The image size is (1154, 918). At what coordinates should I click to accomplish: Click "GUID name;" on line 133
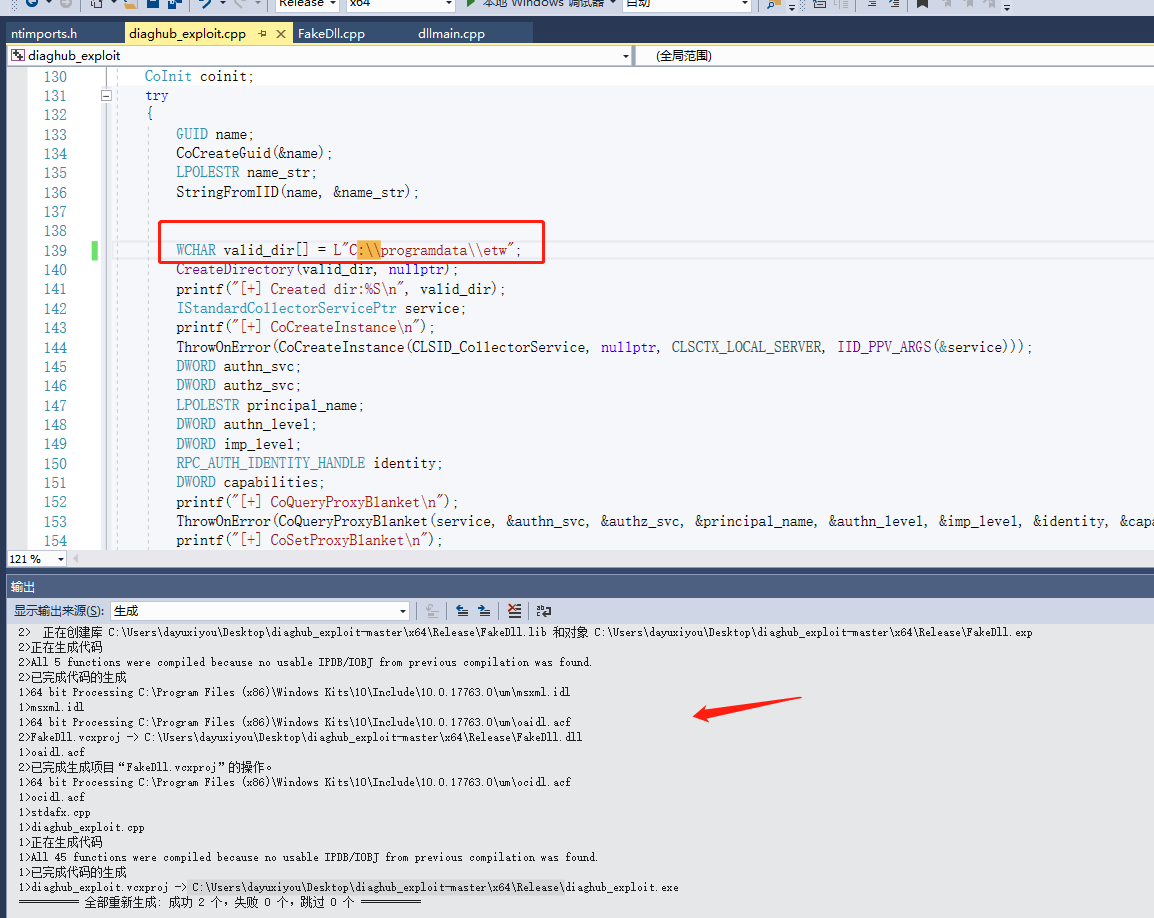click(214, 134)
